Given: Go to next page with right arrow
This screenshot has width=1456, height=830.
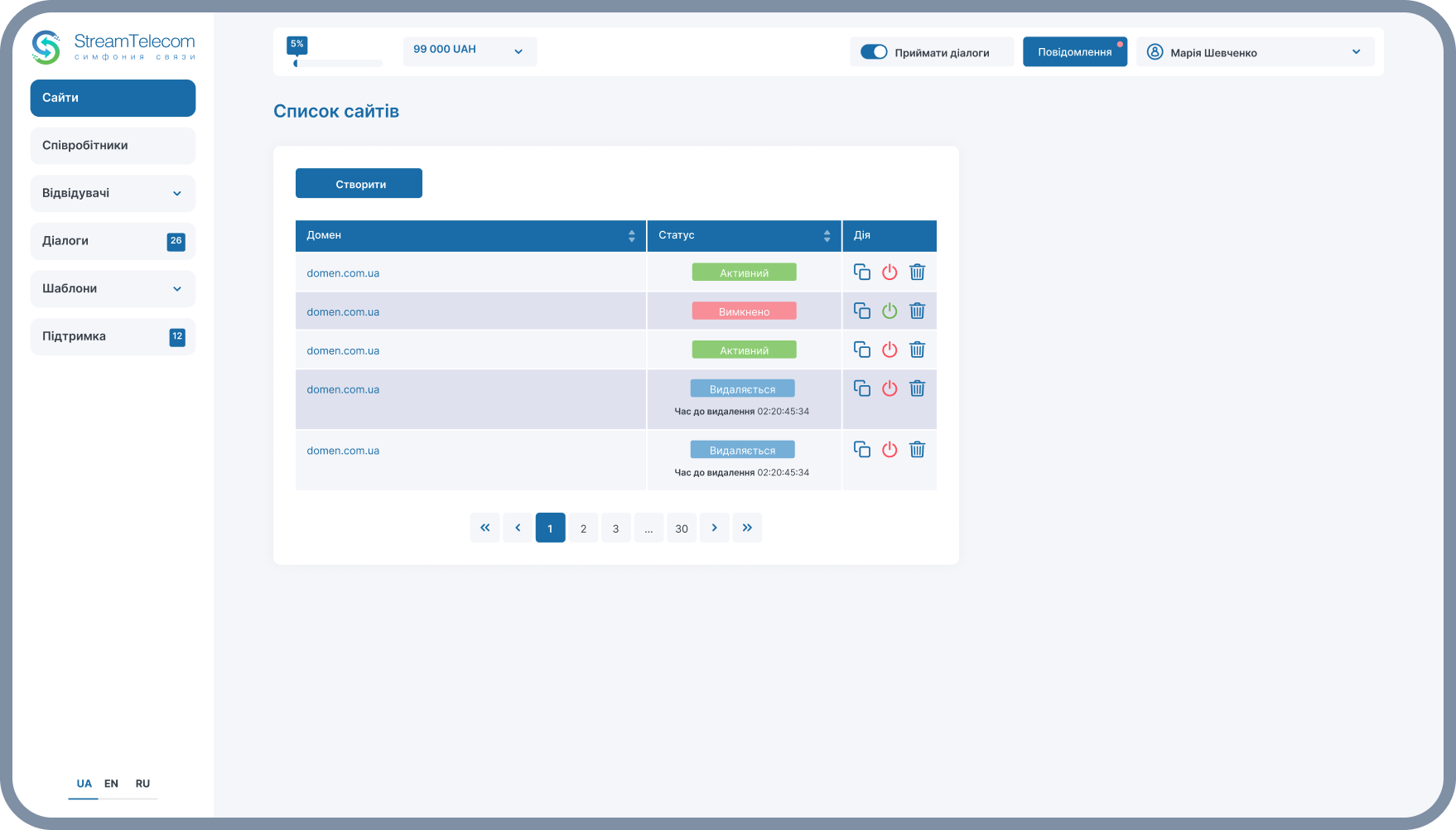Looking at the screenshot, I should (x=714, y=528).
